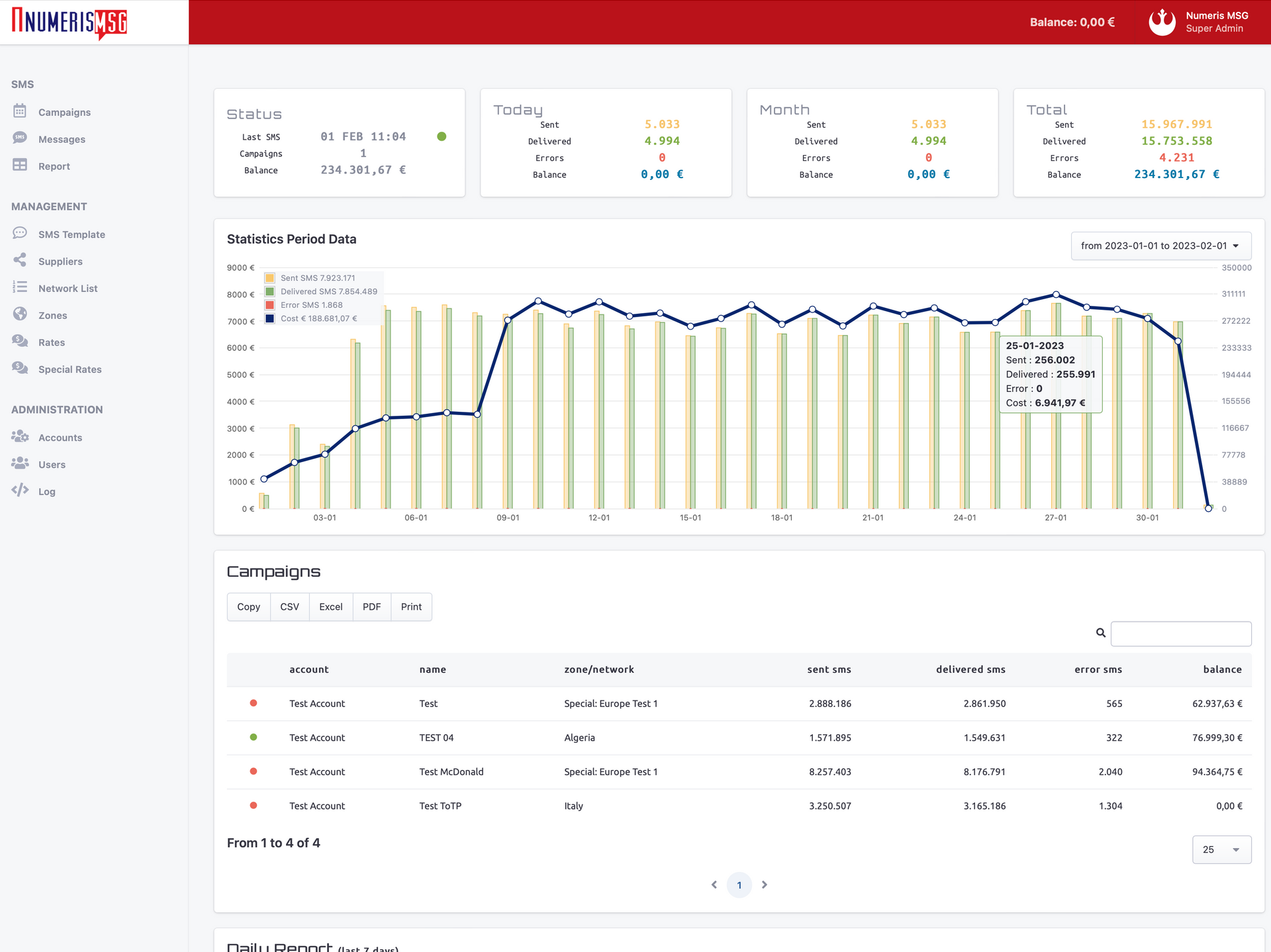The height and width of the screenshot is (952, 1271).
Task: Click the Campaigns calendar icon in sidebar
Action: tap(20, 111)
